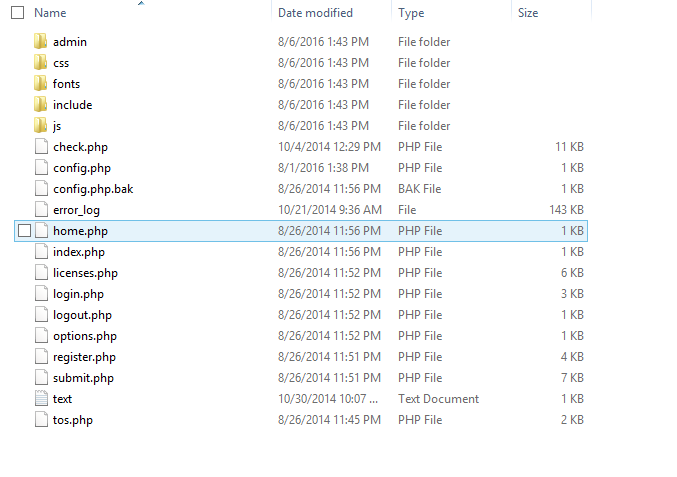Viewport: 677px width, 477px height.
Task: Sort by the Date modified column
Action: pyautogui.click(x=315, y=13)
